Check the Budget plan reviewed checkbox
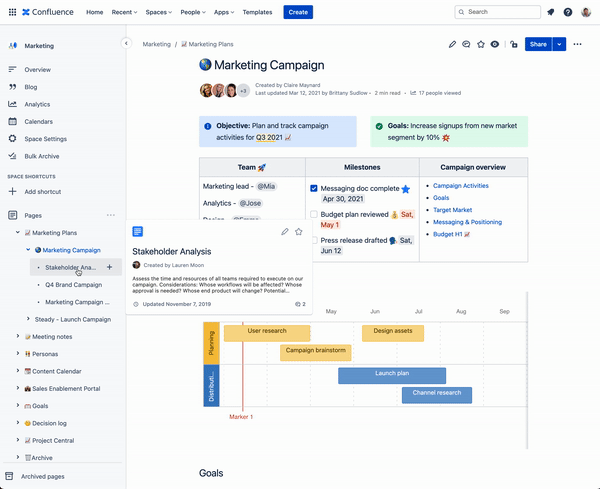The image size is (600, 489). click(314, 214)
